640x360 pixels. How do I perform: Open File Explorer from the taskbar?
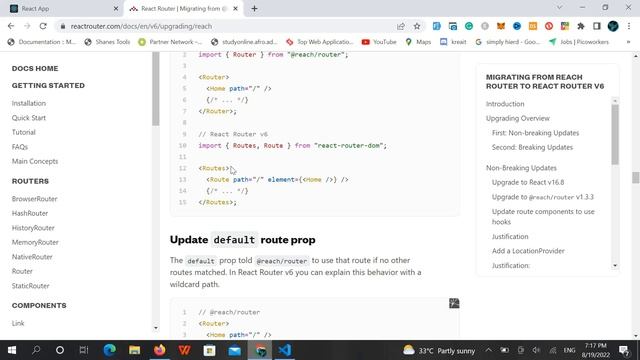click(x=134, y=350)
